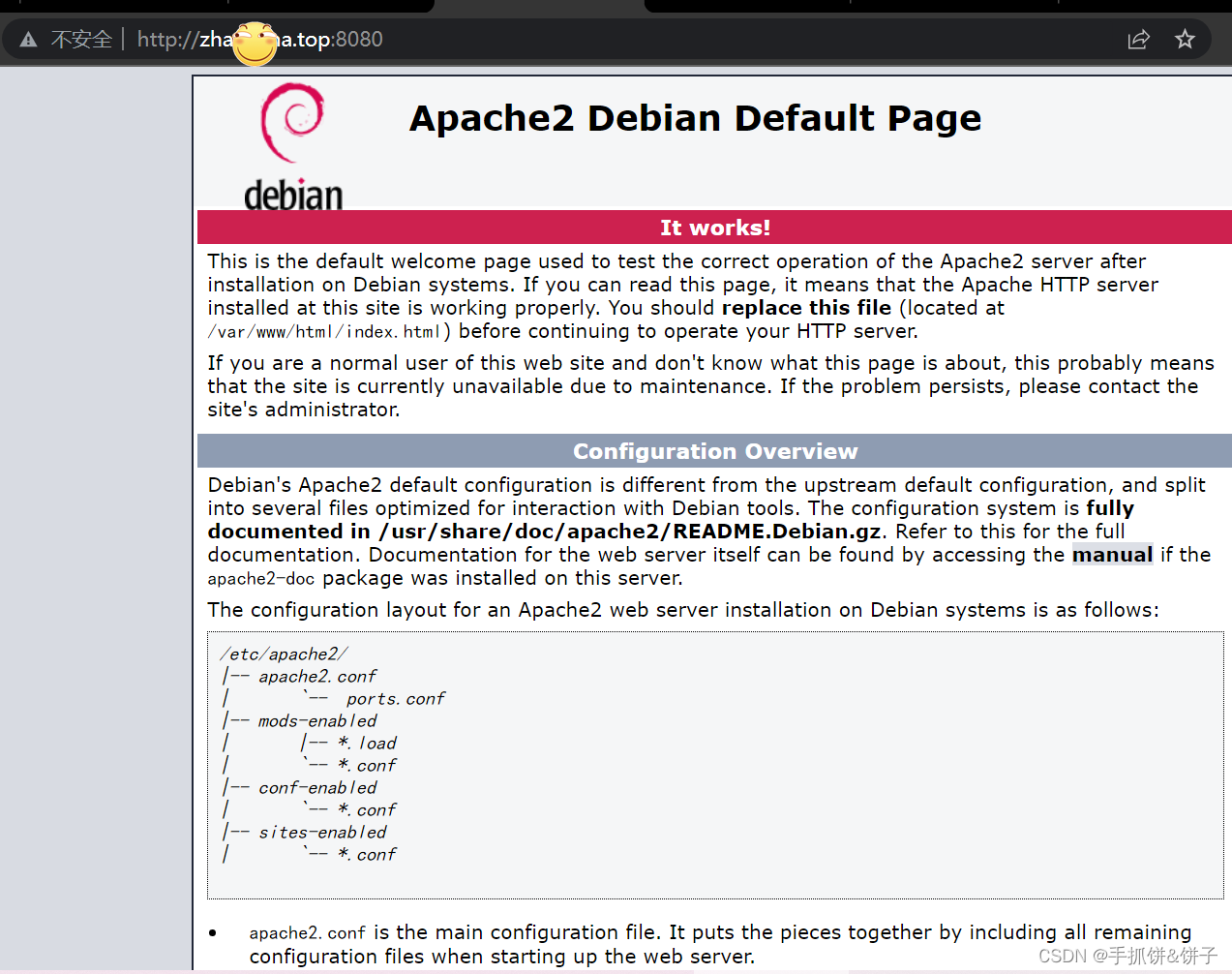The width and height of the screenshot is (1232, 974).
Task: Open site security information via warning triangle
Action: tap(27, 39)
